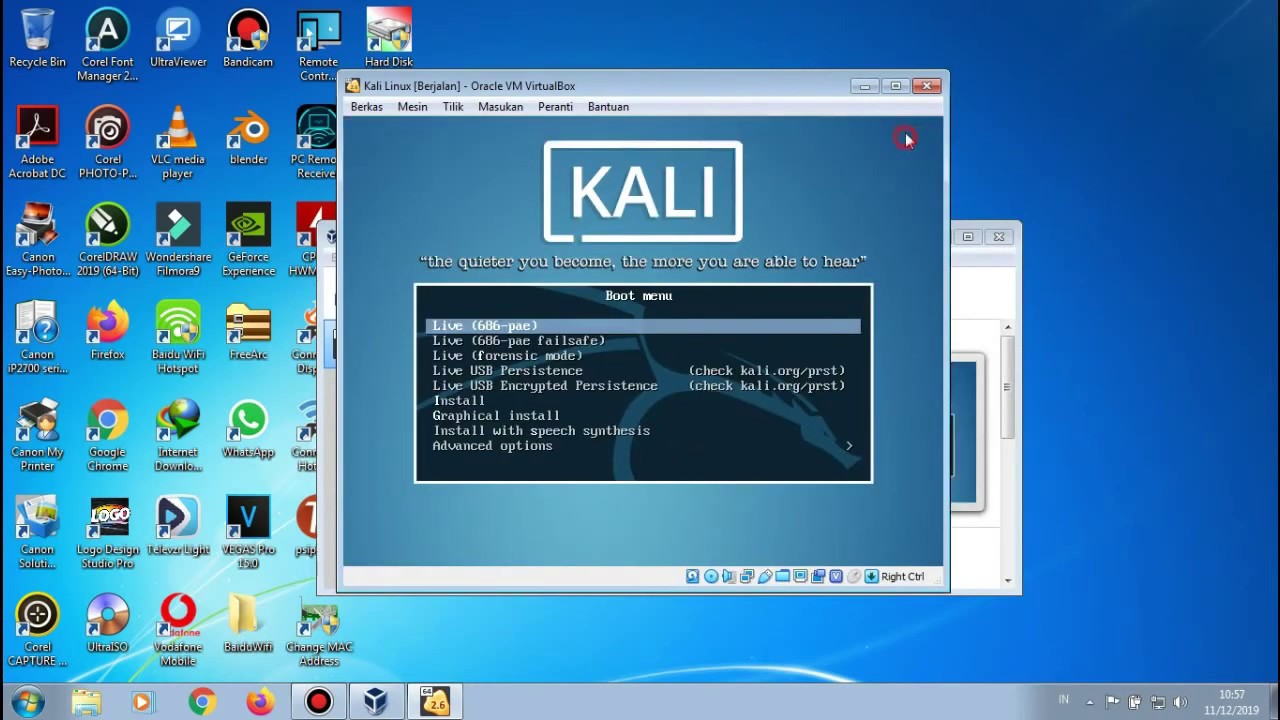Click the recording status icon in VirtualBox

coord(818,576)
